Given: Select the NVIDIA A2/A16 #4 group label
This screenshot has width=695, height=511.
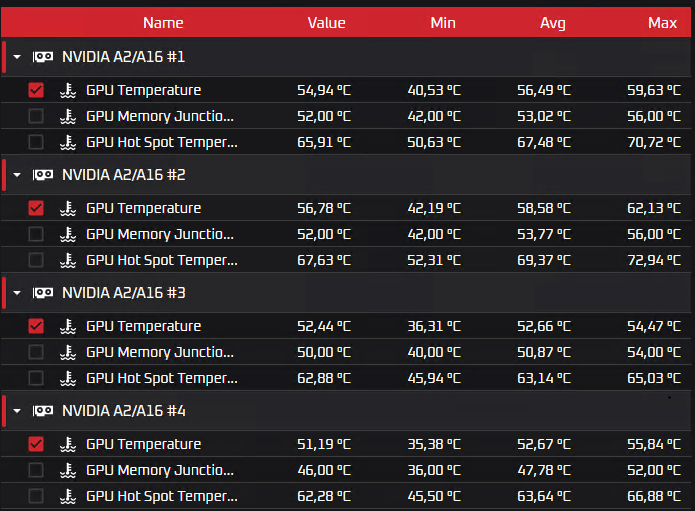Looking at the screenshot, I should pyautogui.click(x=124, y=410).
